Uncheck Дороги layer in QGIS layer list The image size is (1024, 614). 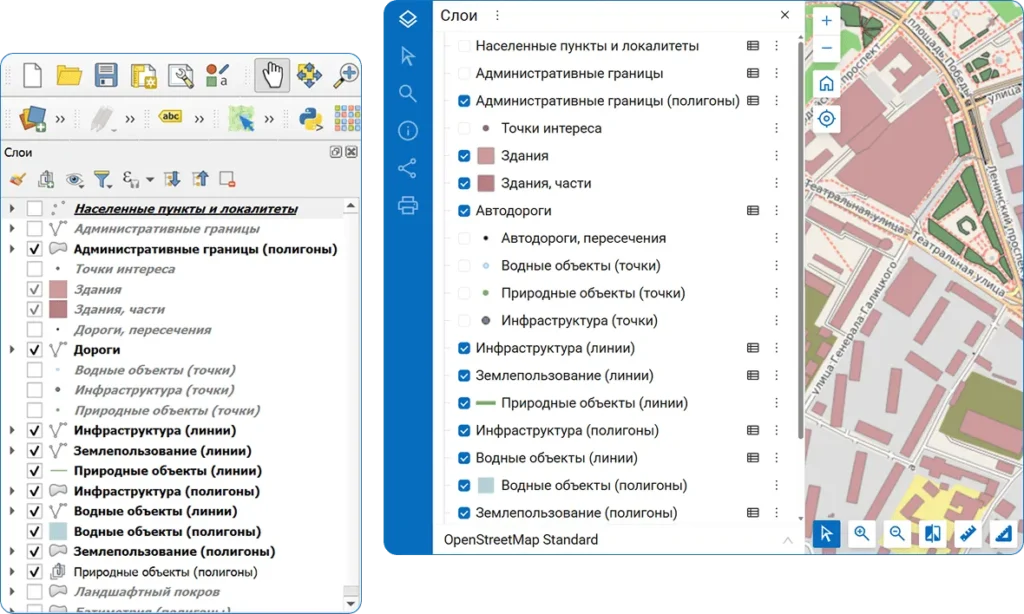[x=35, y=350]
